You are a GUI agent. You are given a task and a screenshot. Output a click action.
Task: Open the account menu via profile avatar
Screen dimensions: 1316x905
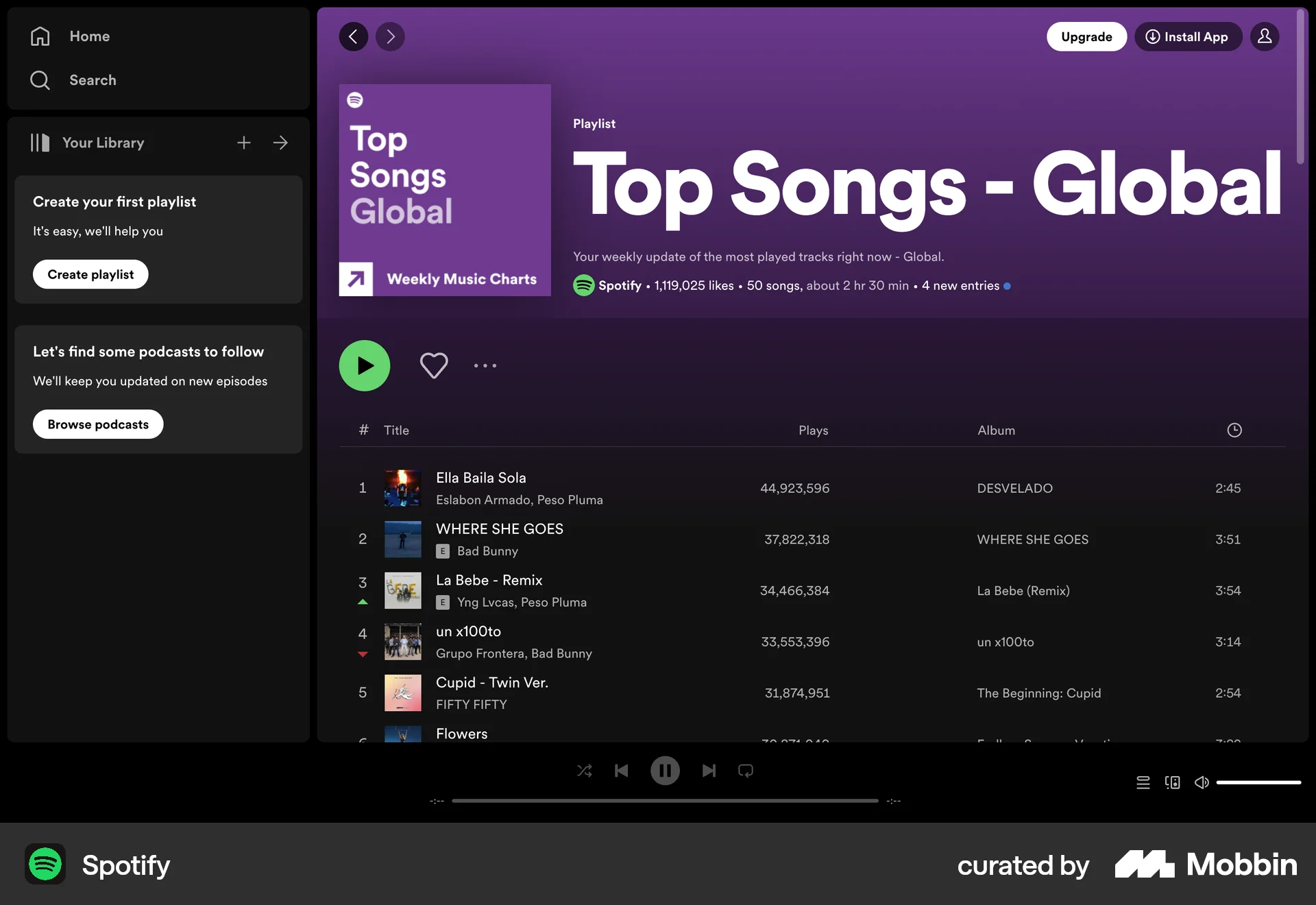pos(1265,36)
